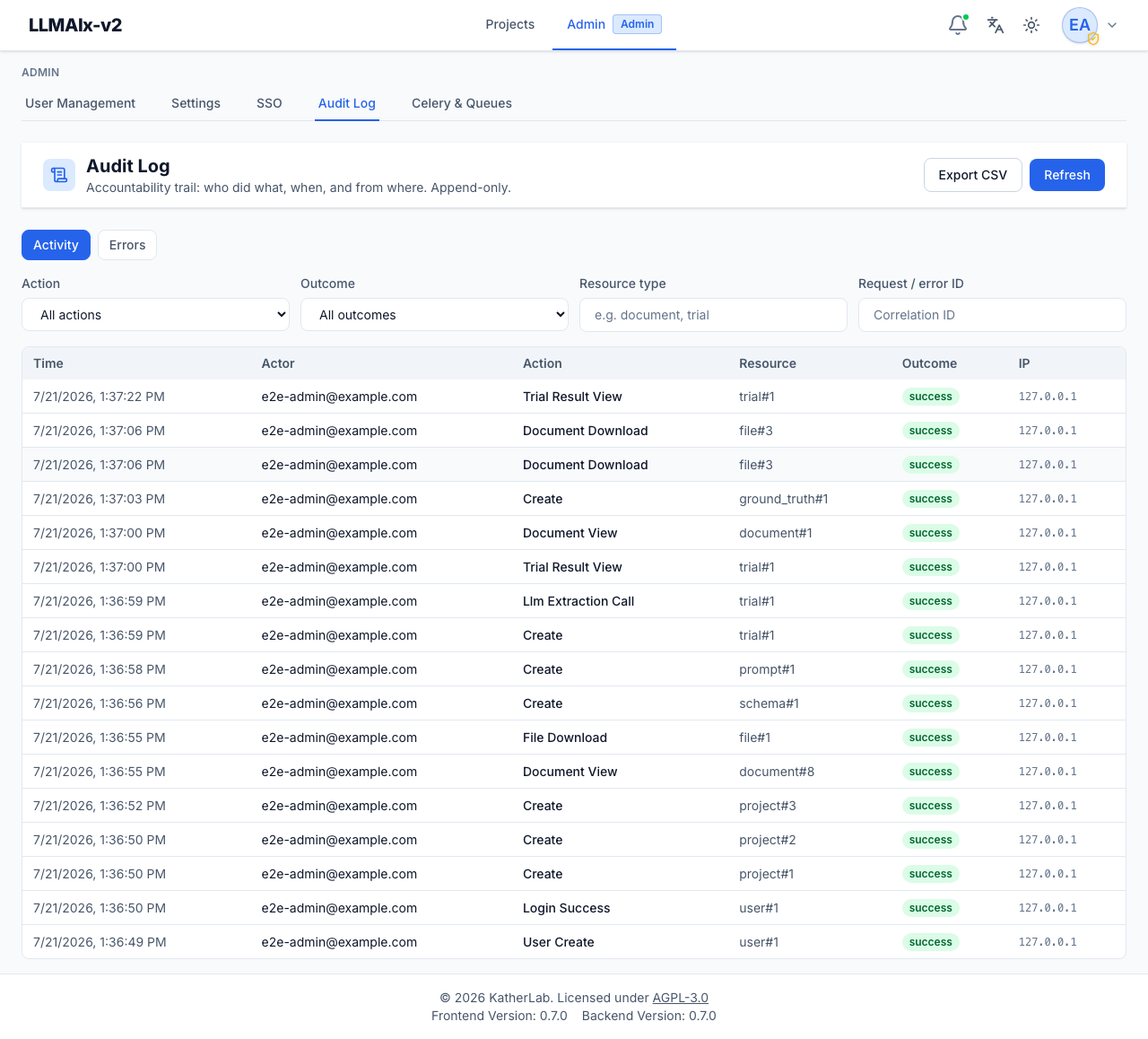The width and height of the screenshot is (1148, 1039).
Task: Click the ground_truth#1 resource cell
Action: (x=784, y=499)
